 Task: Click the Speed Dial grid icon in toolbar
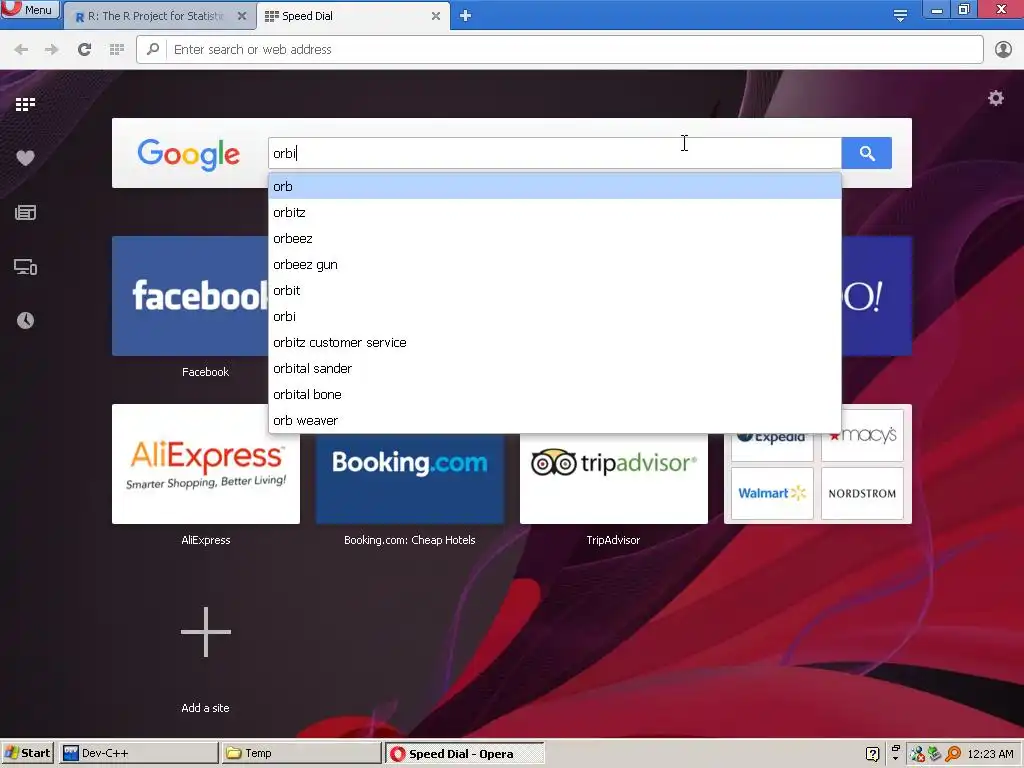117,50
